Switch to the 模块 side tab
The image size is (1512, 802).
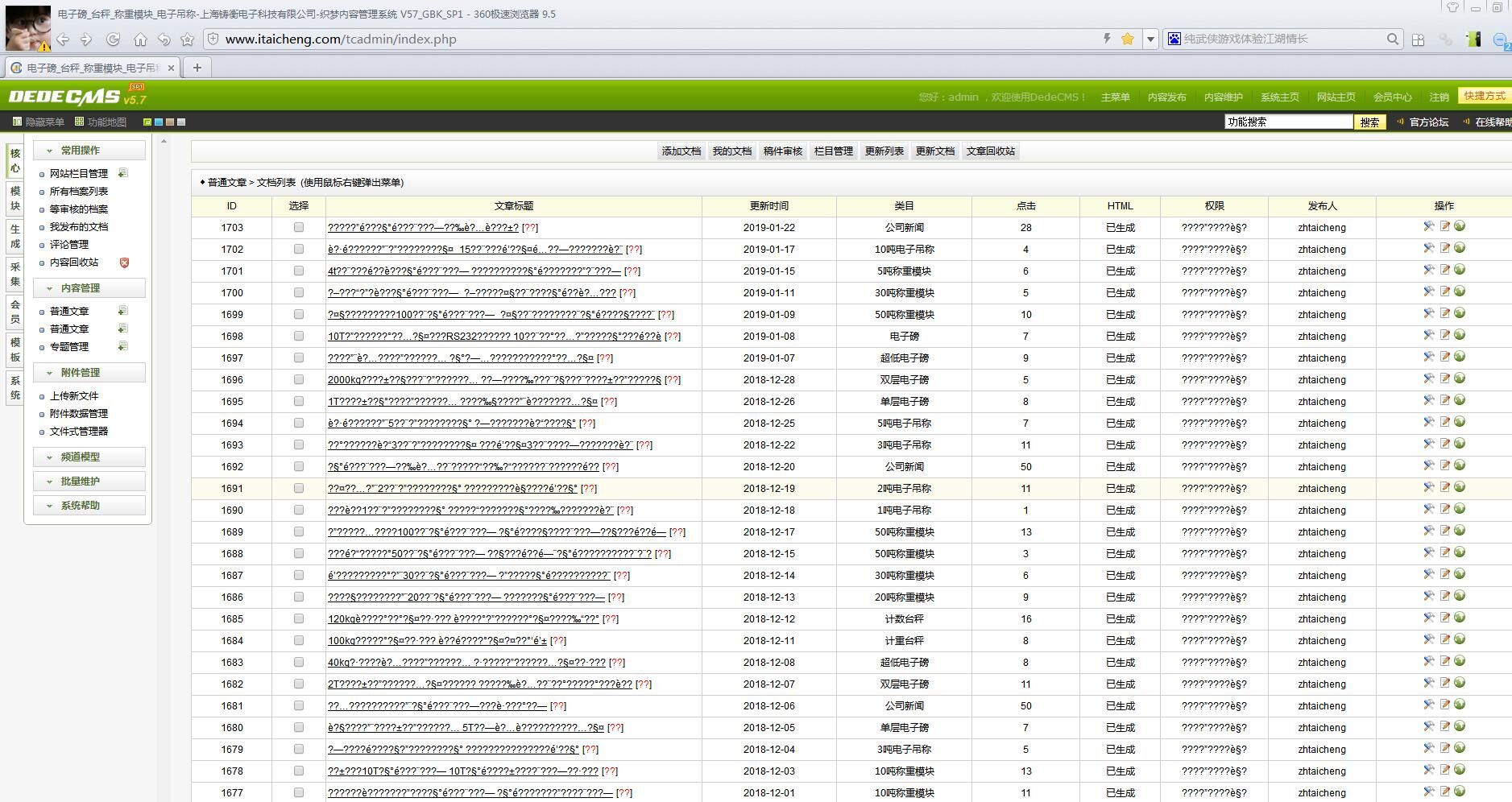click(14, 198)
